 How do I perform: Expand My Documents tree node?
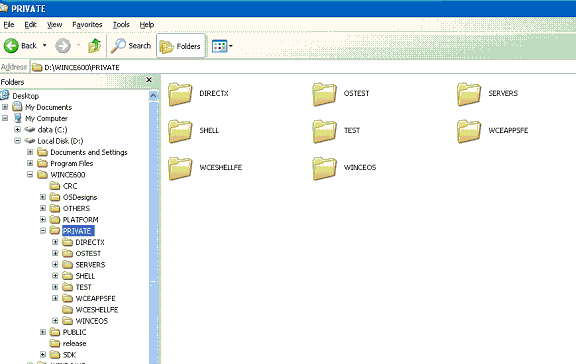tap(5, 107)
